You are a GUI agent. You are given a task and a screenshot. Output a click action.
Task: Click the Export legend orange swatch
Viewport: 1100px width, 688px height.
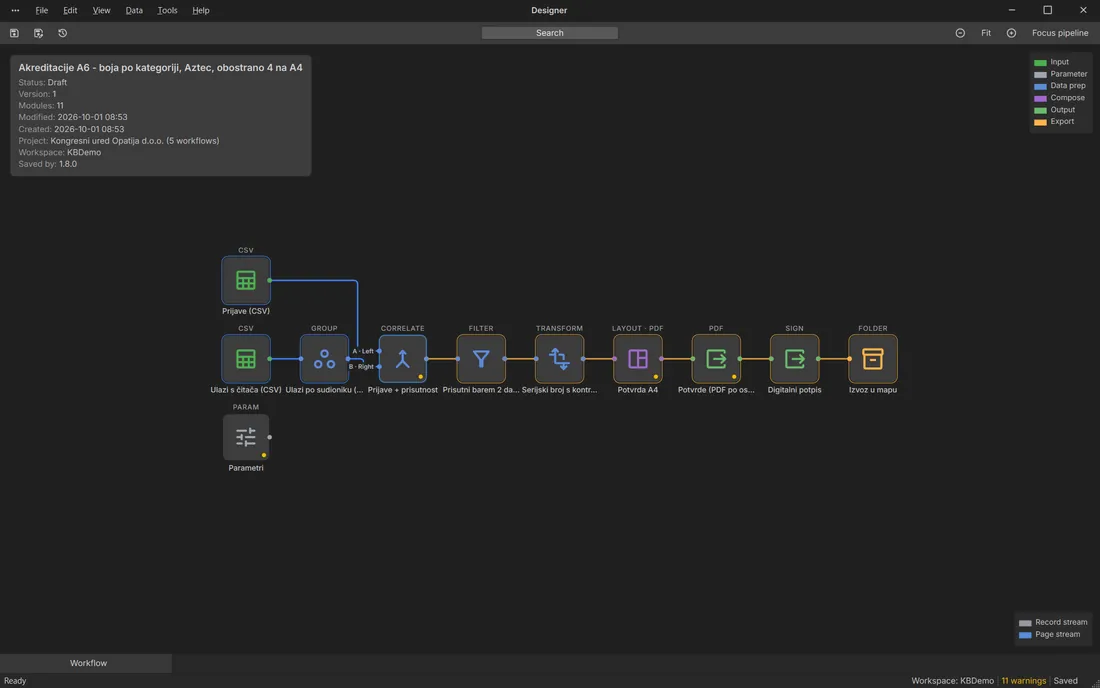coord(1040,122)
